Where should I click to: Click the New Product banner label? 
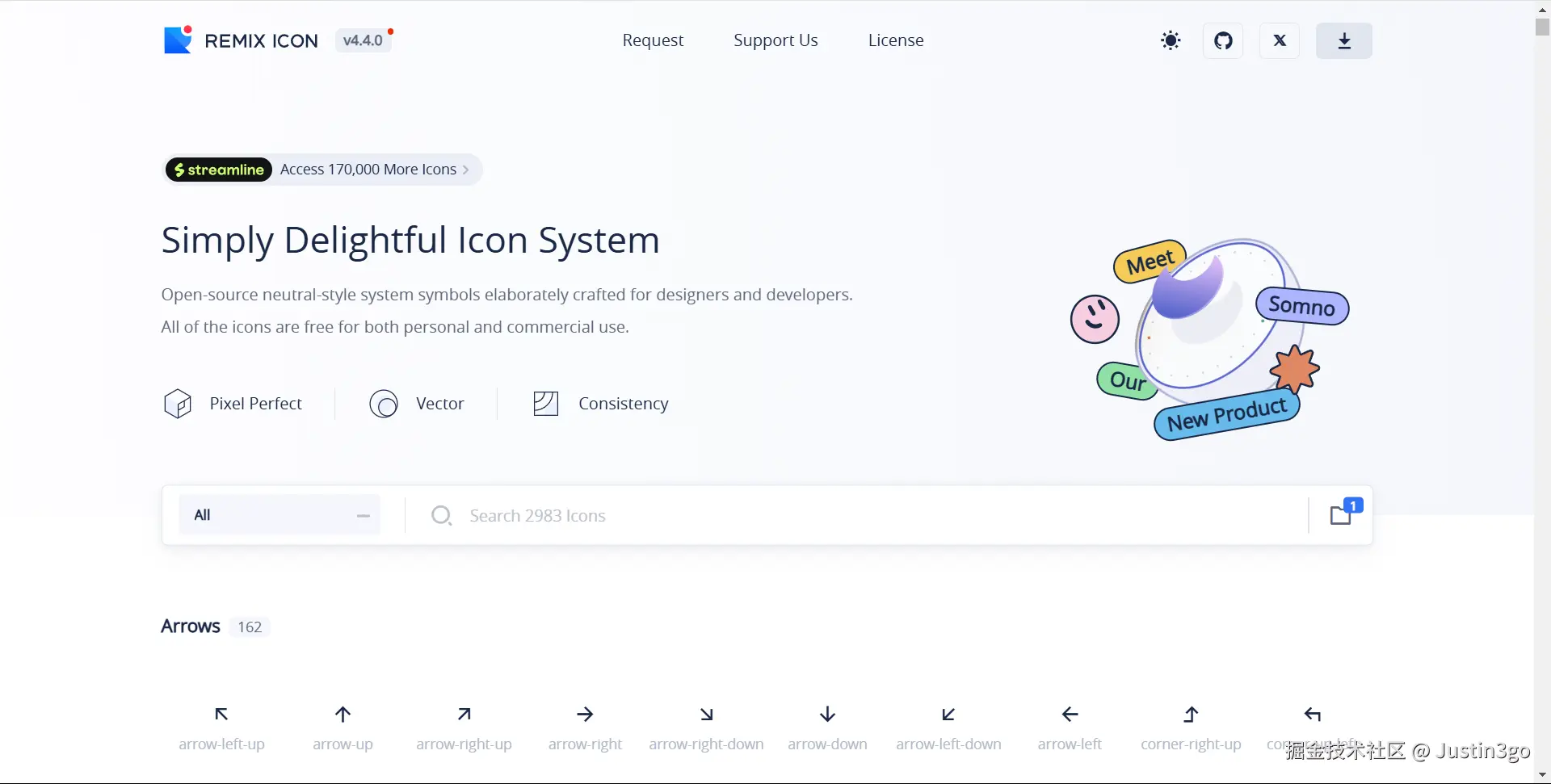click(x=1227, y=414)
